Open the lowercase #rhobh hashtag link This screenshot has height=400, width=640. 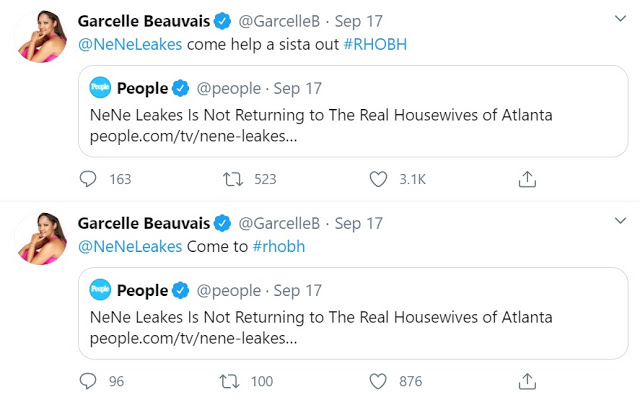click(279, 246)
